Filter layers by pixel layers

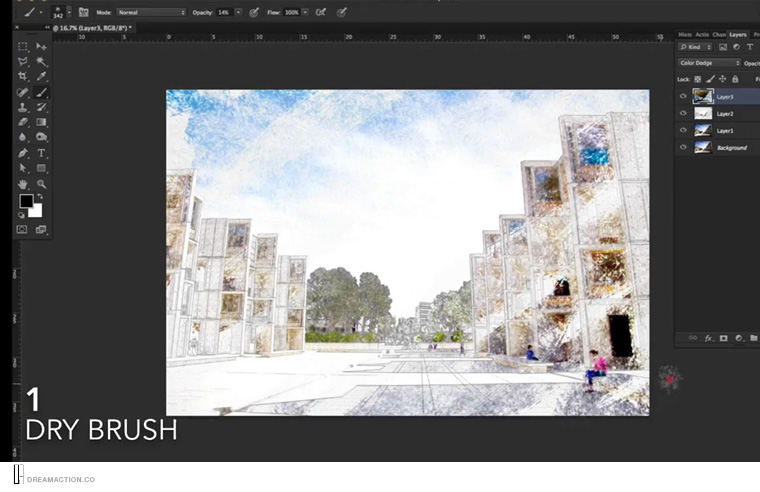(723, 47)
